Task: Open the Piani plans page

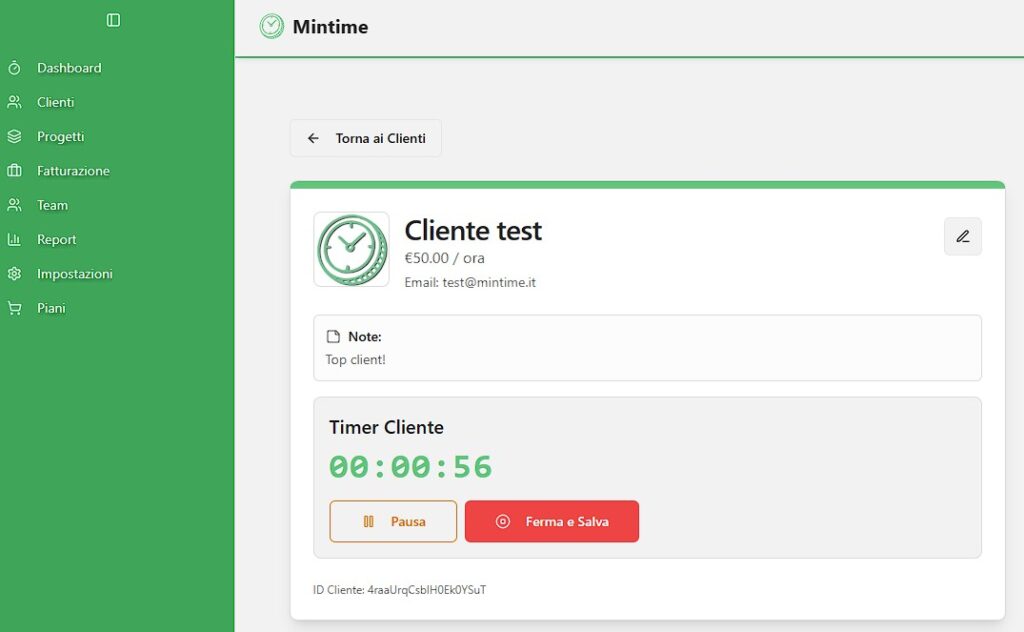Action: pos(51,308)
